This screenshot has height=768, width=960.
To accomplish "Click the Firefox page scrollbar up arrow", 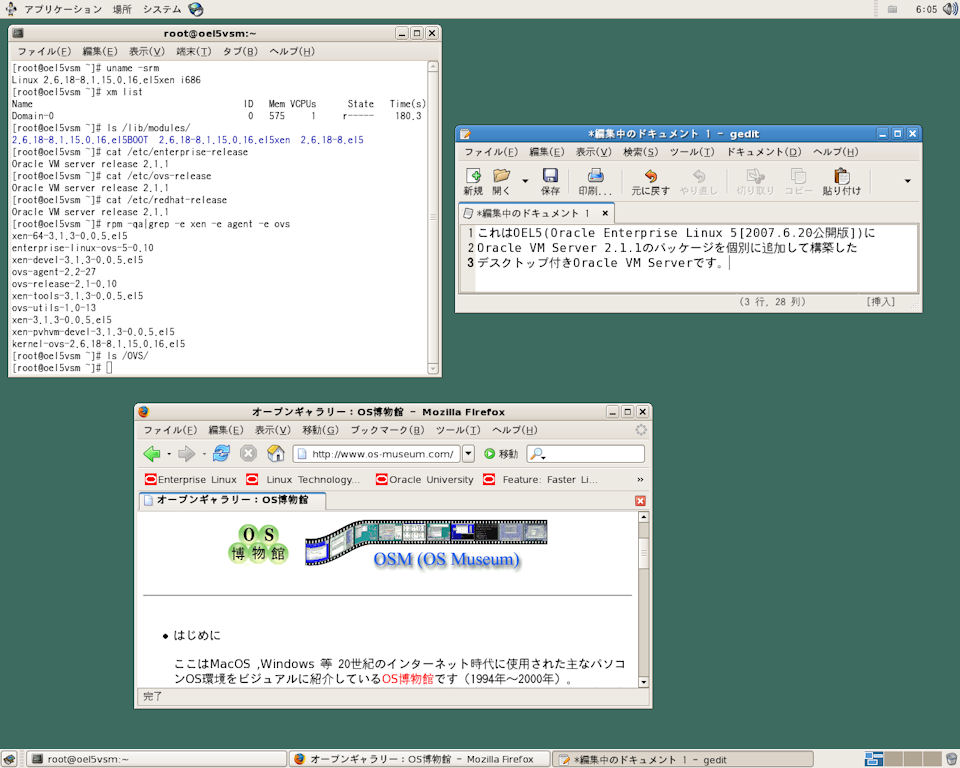I will (643, 517).
